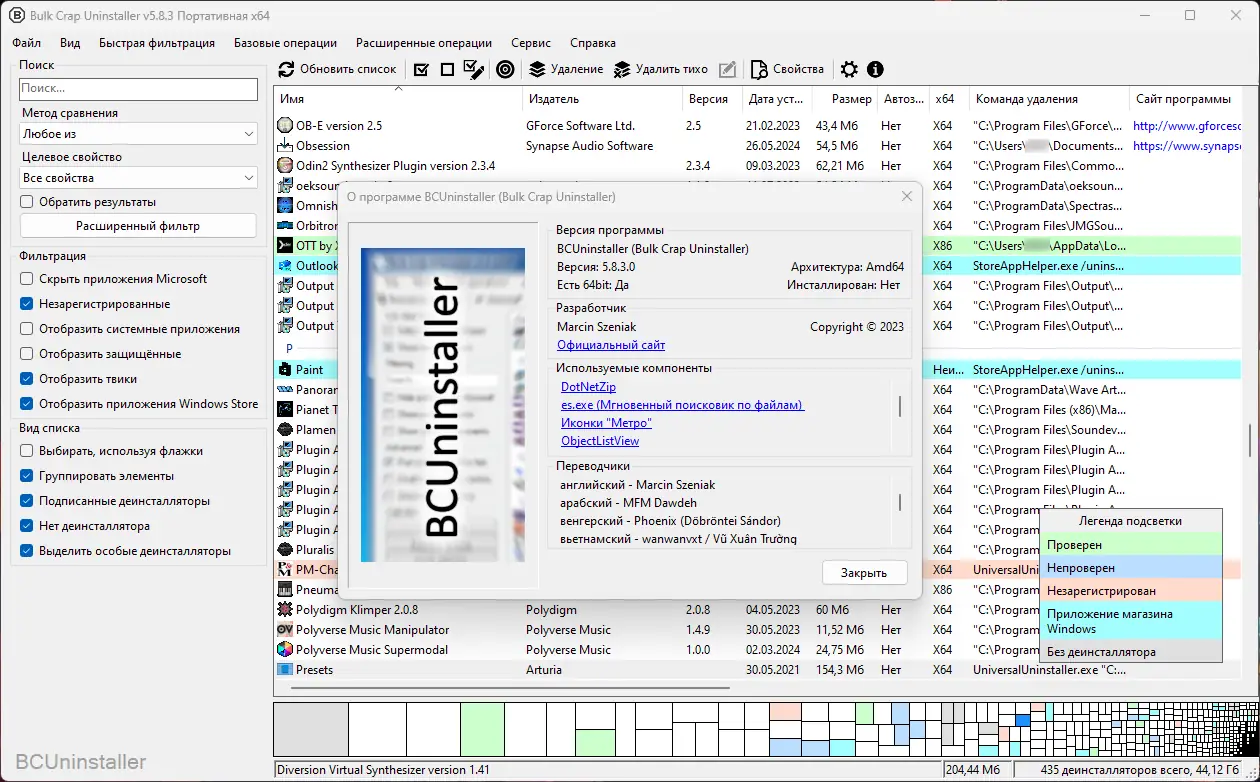Image resolution: width=1260 pixels, height=782 pixels.
Task: Uncheck Группировать элементы checkbox
Action: pyautogui.click(x=27, y=476)
